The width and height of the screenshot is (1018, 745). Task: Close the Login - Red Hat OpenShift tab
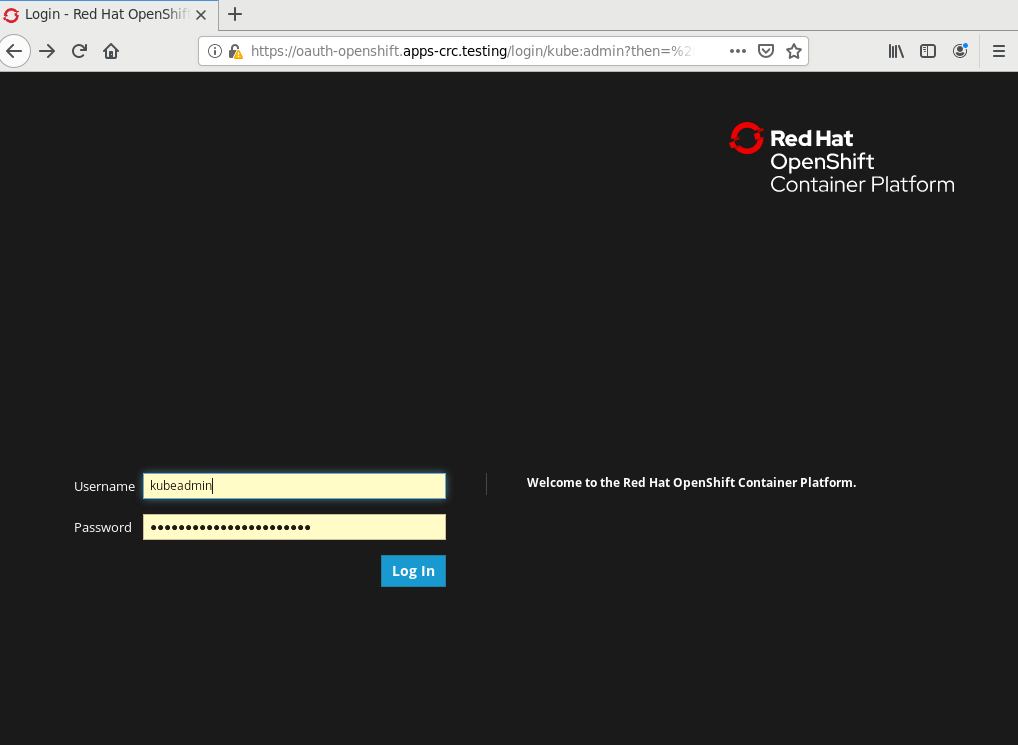[x=201, y=15]
